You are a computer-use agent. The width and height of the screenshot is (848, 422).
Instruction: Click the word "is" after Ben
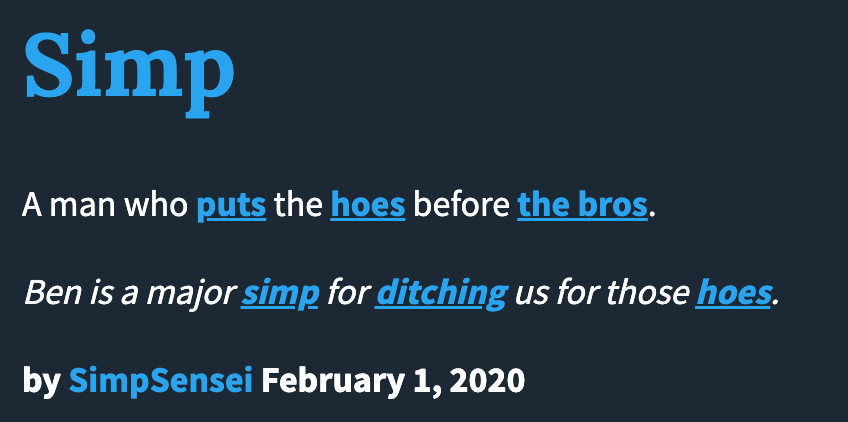[x=87, y=293]
